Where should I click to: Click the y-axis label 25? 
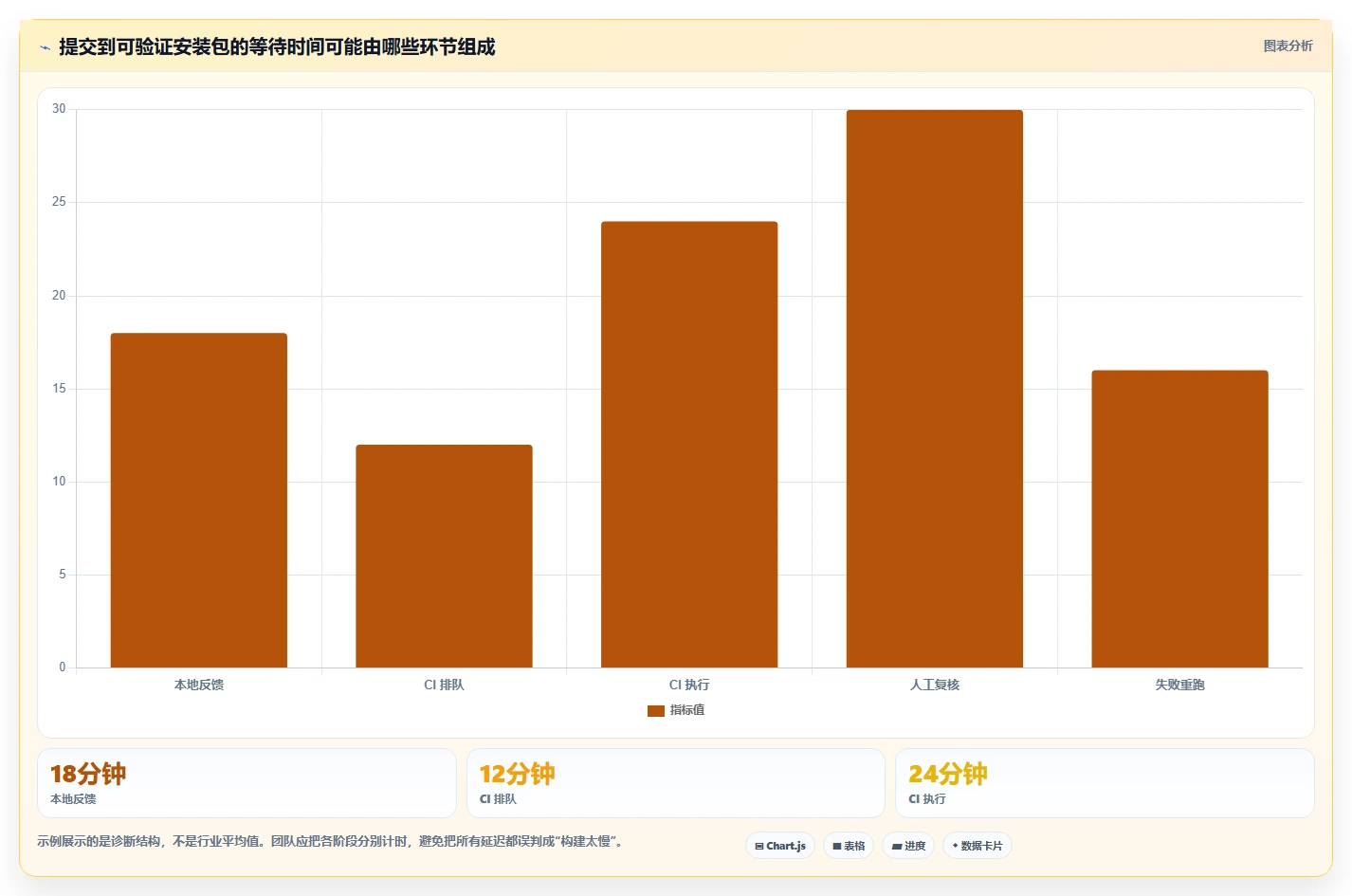coord(59,202)
